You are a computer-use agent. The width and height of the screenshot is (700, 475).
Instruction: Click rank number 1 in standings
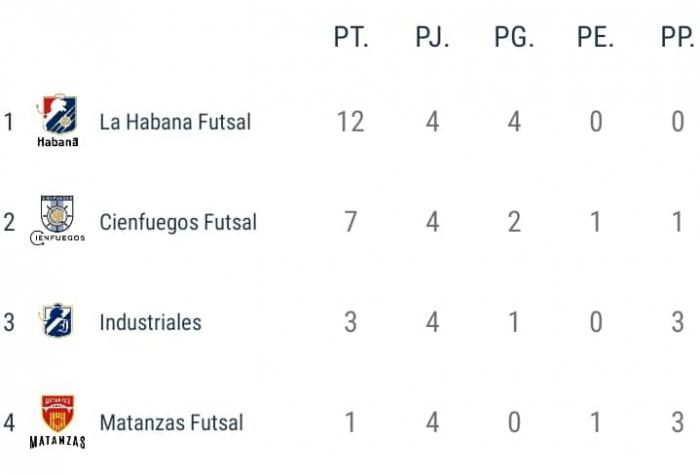[8, 122]
